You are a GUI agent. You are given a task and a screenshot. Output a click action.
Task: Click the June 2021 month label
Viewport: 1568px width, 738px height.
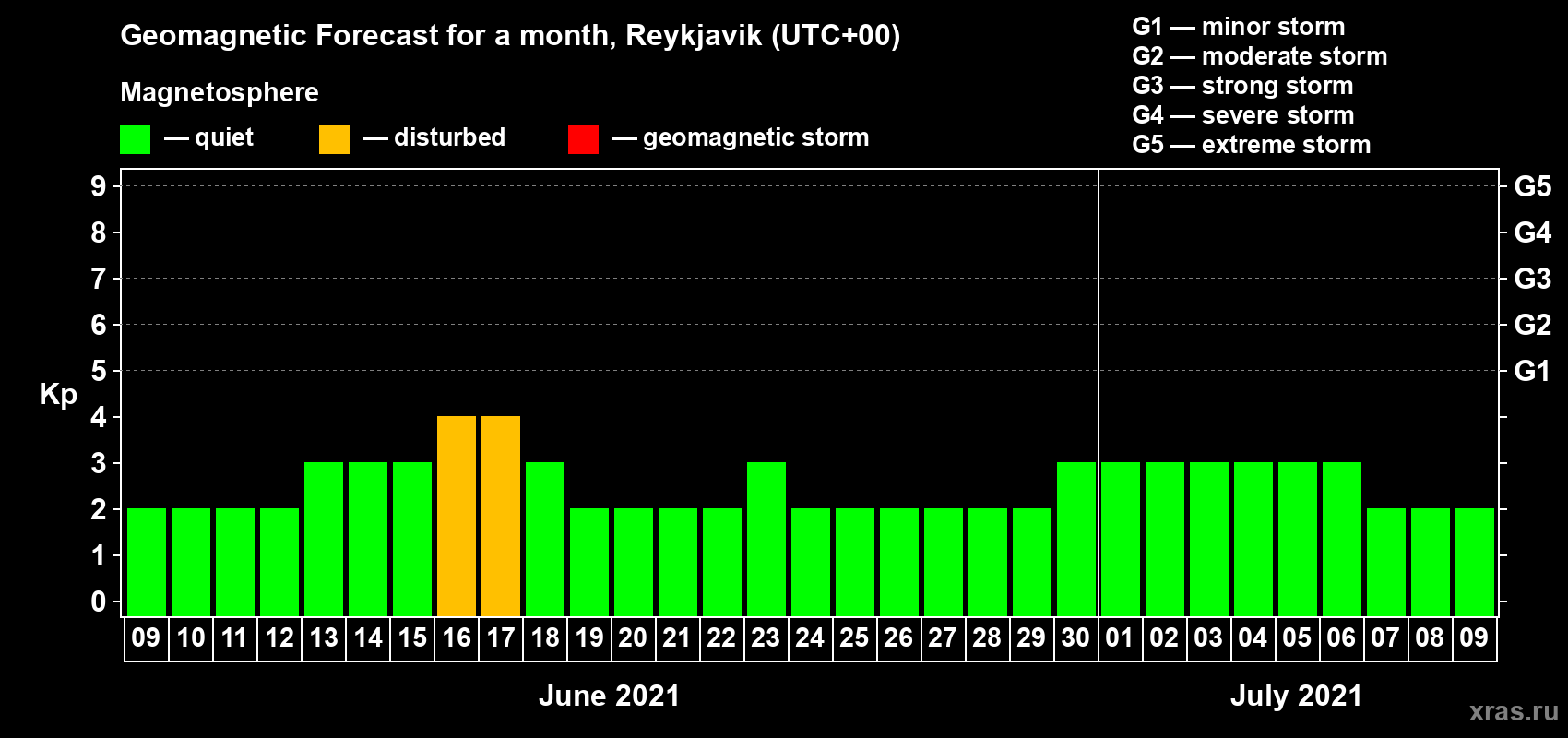click(609, 696)
